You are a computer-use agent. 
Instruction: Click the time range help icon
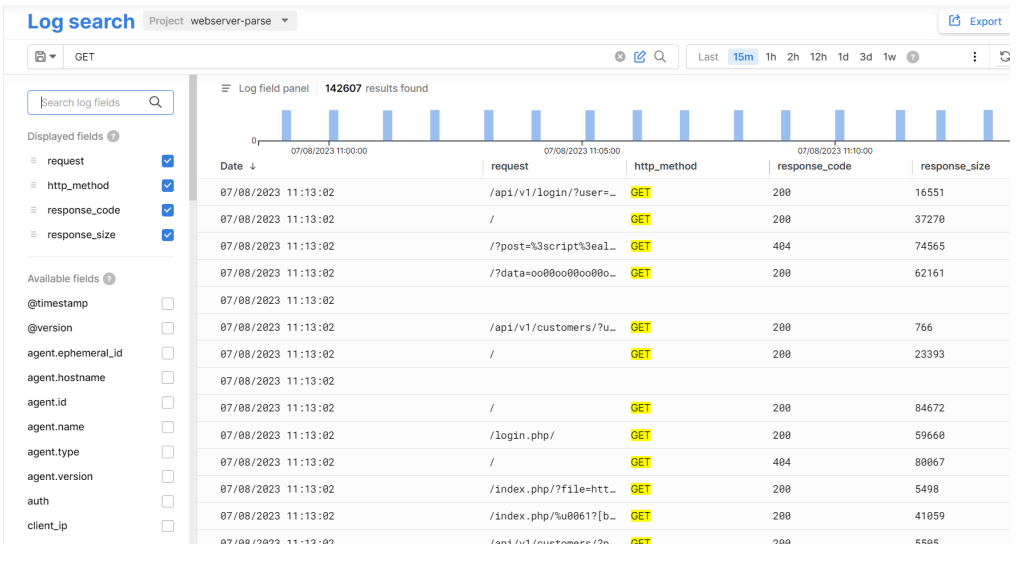pos(912,57)
